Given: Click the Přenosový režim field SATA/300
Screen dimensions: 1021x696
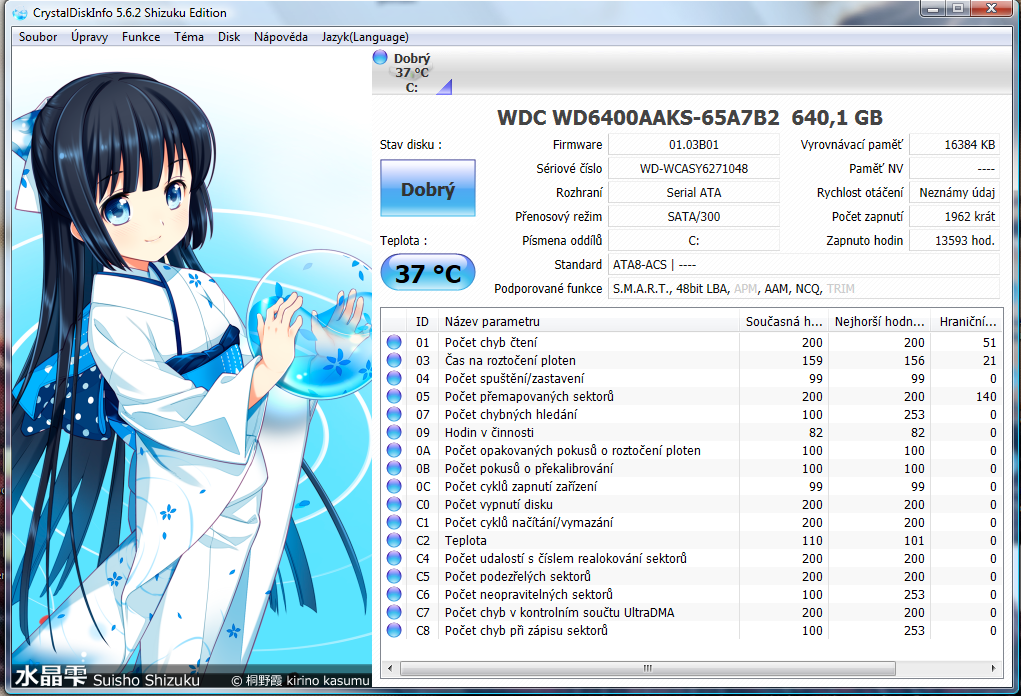Looking at the screenshot, I should [x=693, y=217].
